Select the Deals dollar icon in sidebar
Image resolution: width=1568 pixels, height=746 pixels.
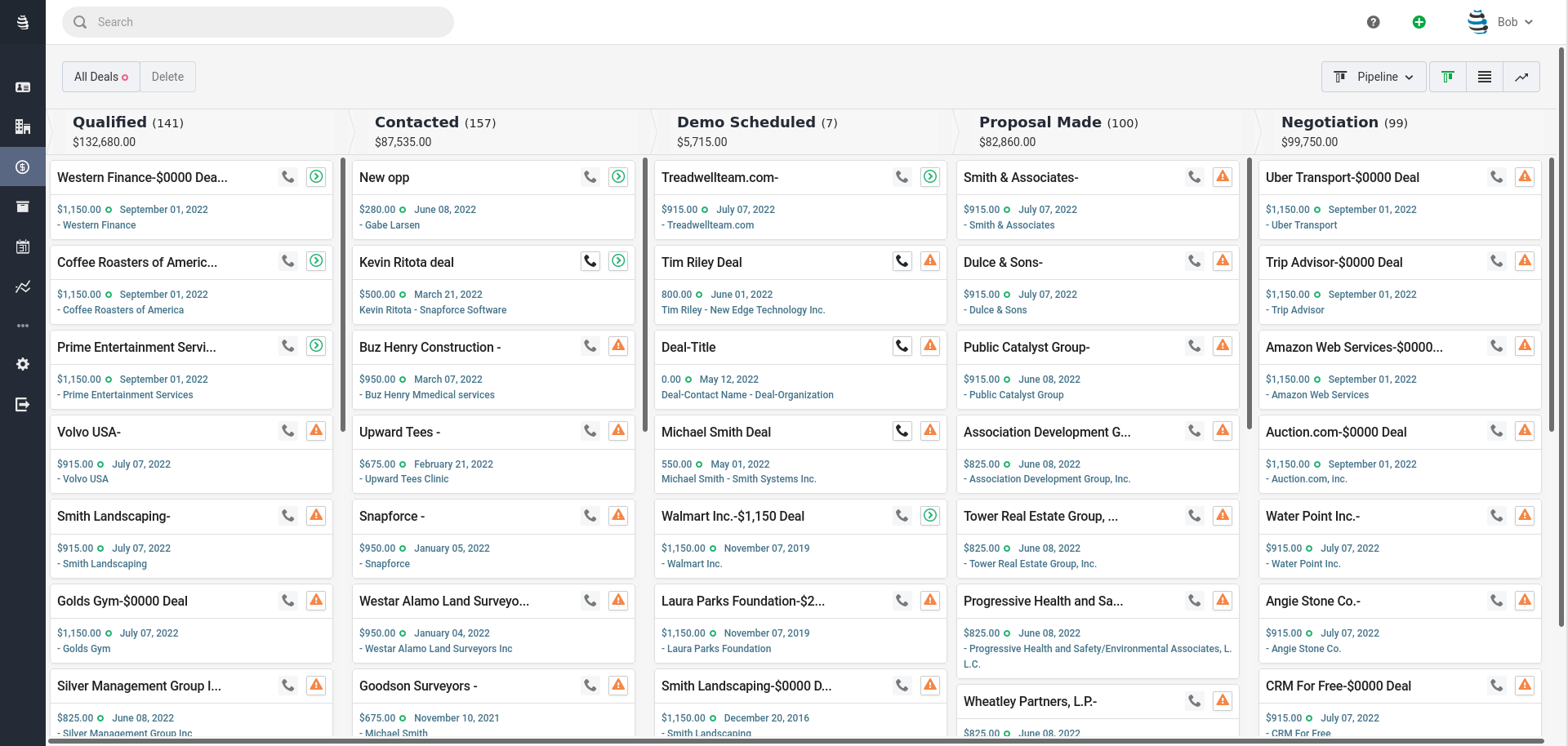[23, 167]
